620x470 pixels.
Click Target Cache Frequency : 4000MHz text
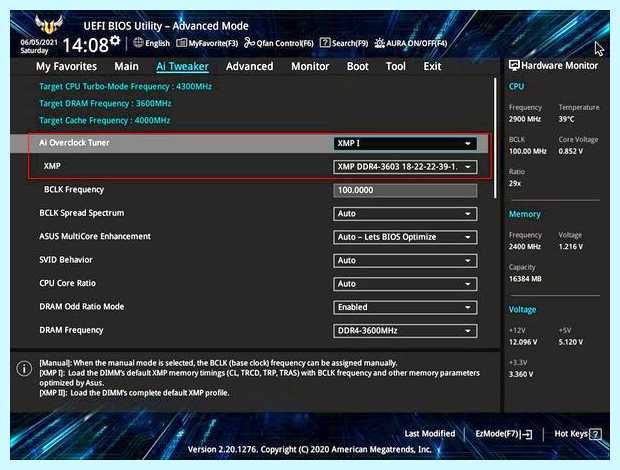[x=105, y=121]
